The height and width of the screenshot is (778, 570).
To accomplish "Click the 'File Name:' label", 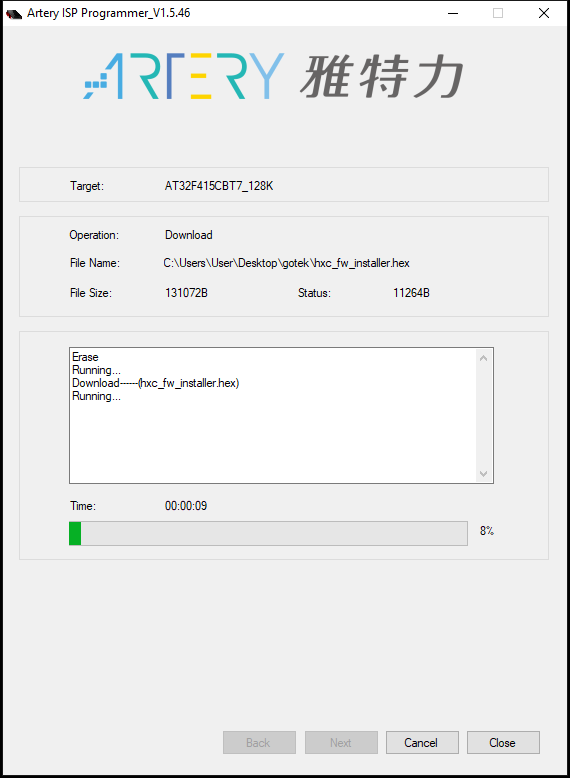I will coord(95,263).
